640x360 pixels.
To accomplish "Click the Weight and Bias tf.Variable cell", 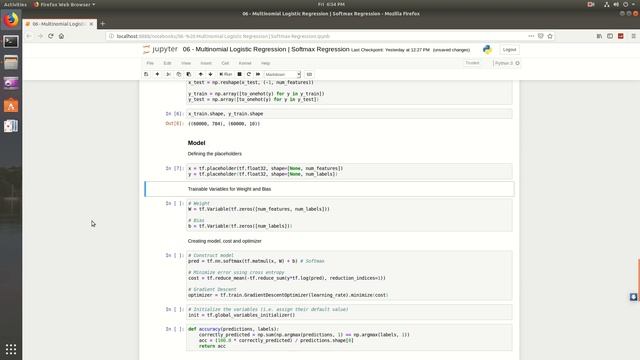I will pos(349,215).
